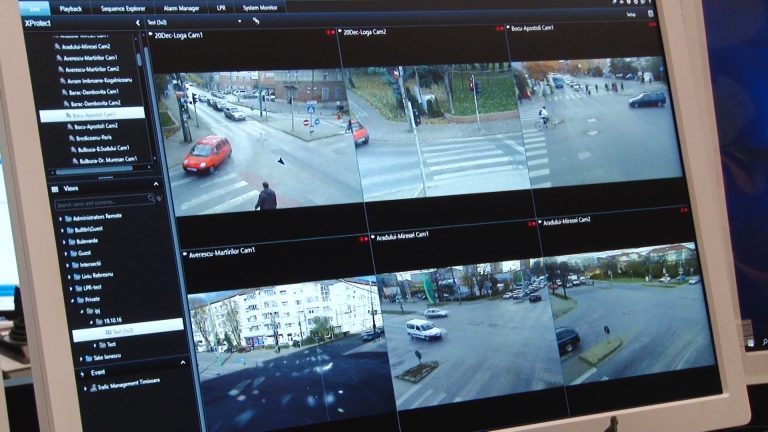Click the Private folder icon
Image resolution: width=768 pixels, height=432 pixels.
coord(82,300)
